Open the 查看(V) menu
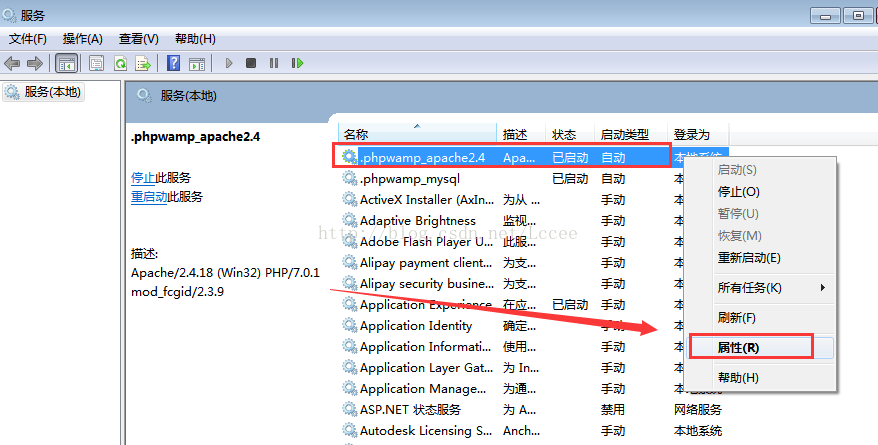This screenshot has height=445, width=878. pyautogui.click(x=138, y=39)
